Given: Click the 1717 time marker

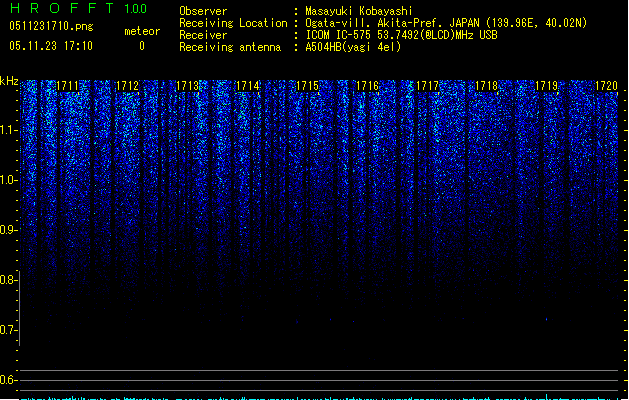Looking at the screenshot, I should point(427,86).
